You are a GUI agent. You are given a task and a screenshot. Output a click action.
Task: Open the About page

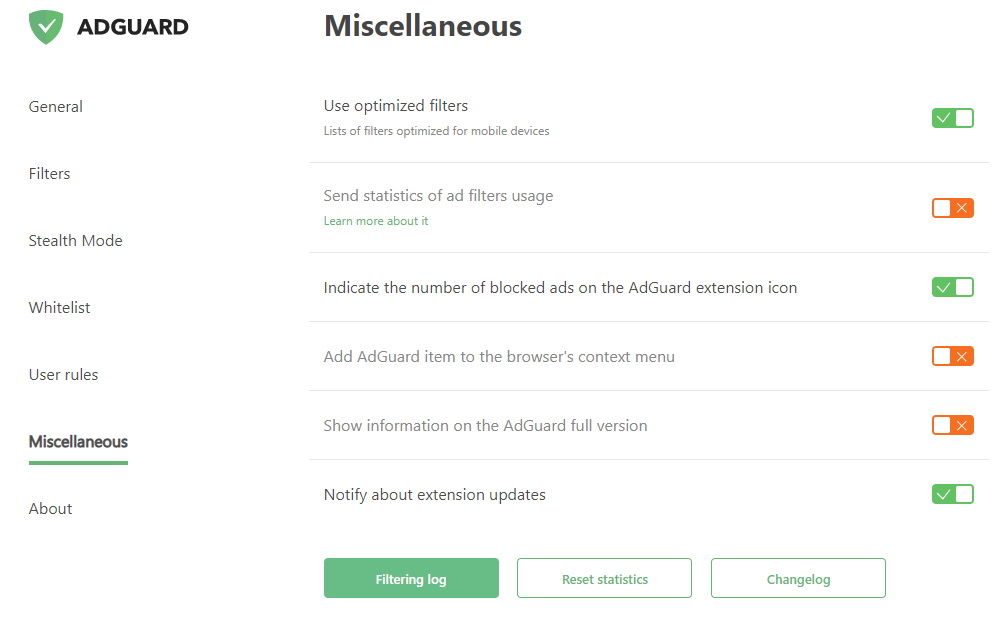(x=51, y=509)
